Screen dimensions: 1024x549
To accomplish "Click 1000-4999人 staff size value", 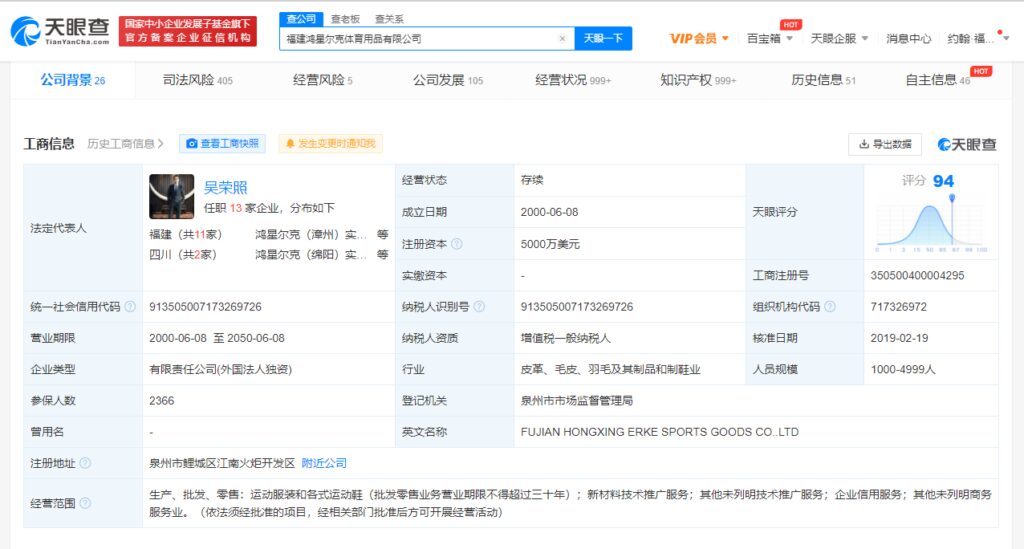I will [903, 369].
